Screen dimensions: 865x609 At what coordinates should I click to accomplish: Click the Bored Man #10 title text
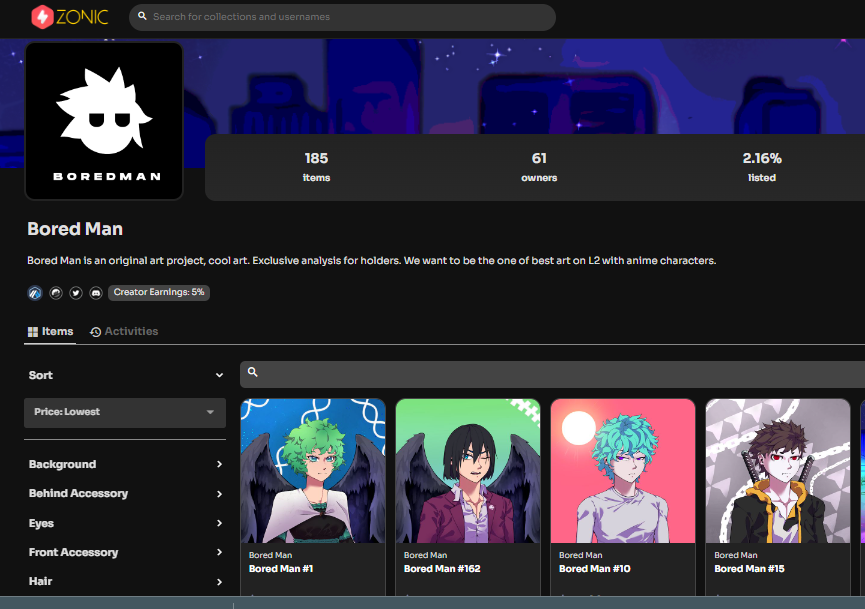click(595, 569)
